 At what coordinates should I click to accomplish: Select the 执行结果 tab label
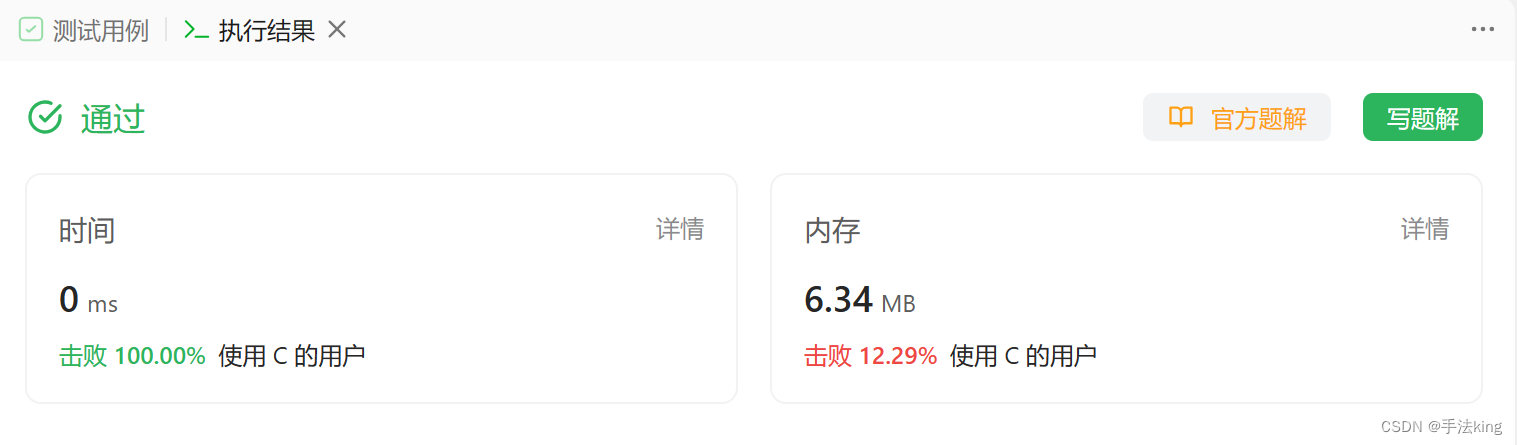point(267,30)
